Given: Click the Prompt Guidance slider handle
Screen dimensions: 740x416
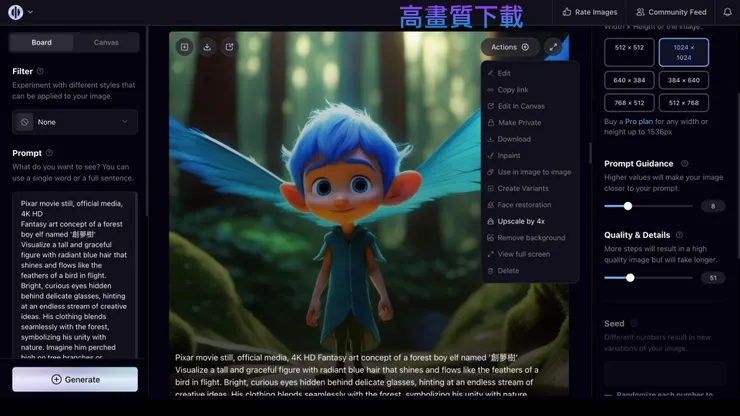Looking at the screenshot, I should tap(628, 206).
